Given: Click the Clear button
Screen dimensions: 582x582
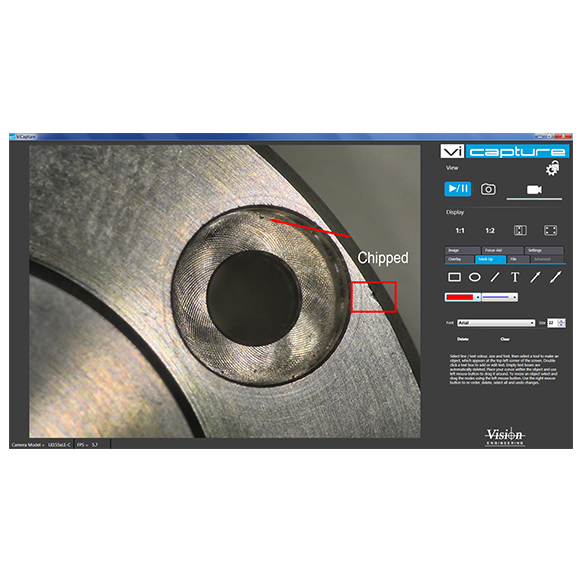Looking at the screenshot, I should [x=505, y=339].
